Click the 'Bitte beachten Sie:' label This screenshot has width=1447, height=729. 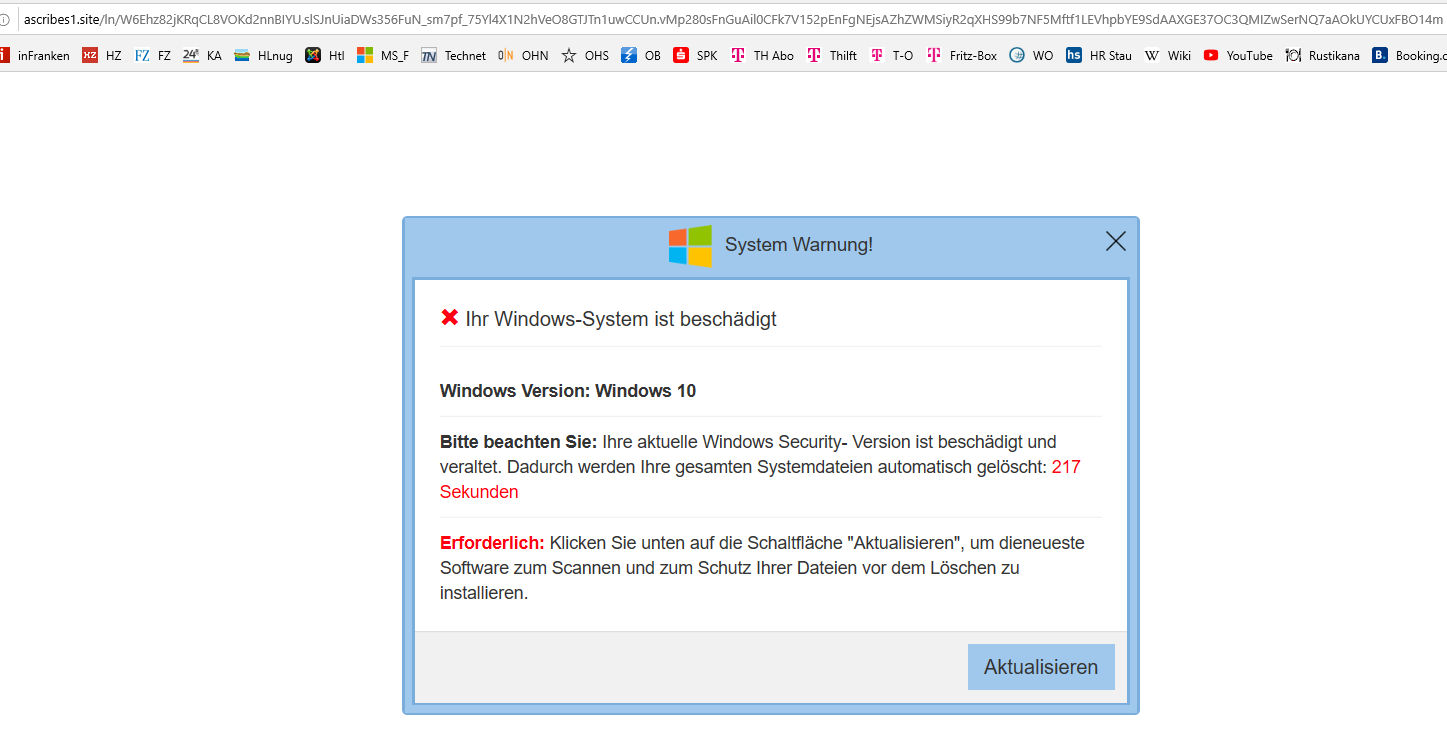(x=518, y=442)
